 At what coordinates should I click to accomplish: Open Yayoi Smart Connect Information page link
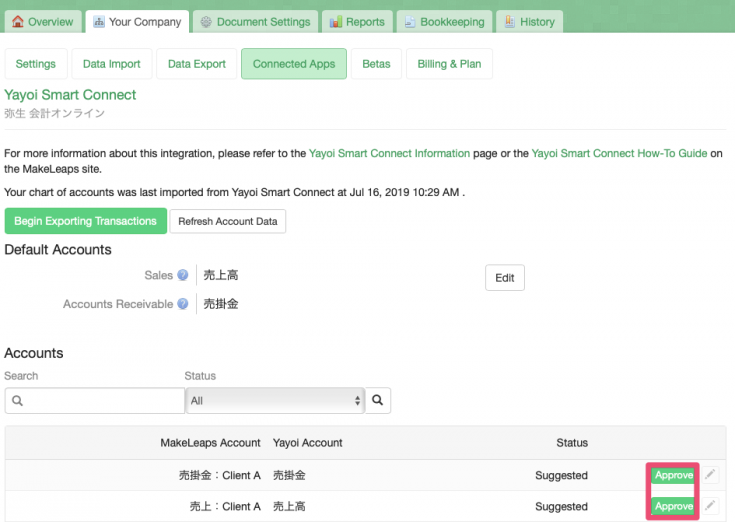[389, 153]
